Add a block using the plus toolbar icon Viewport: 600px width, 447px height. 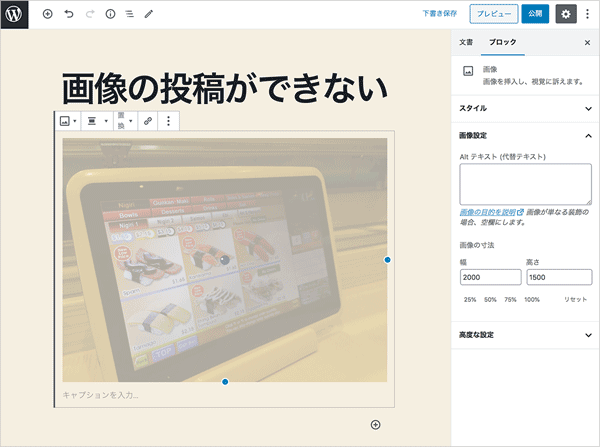(47, 14)
